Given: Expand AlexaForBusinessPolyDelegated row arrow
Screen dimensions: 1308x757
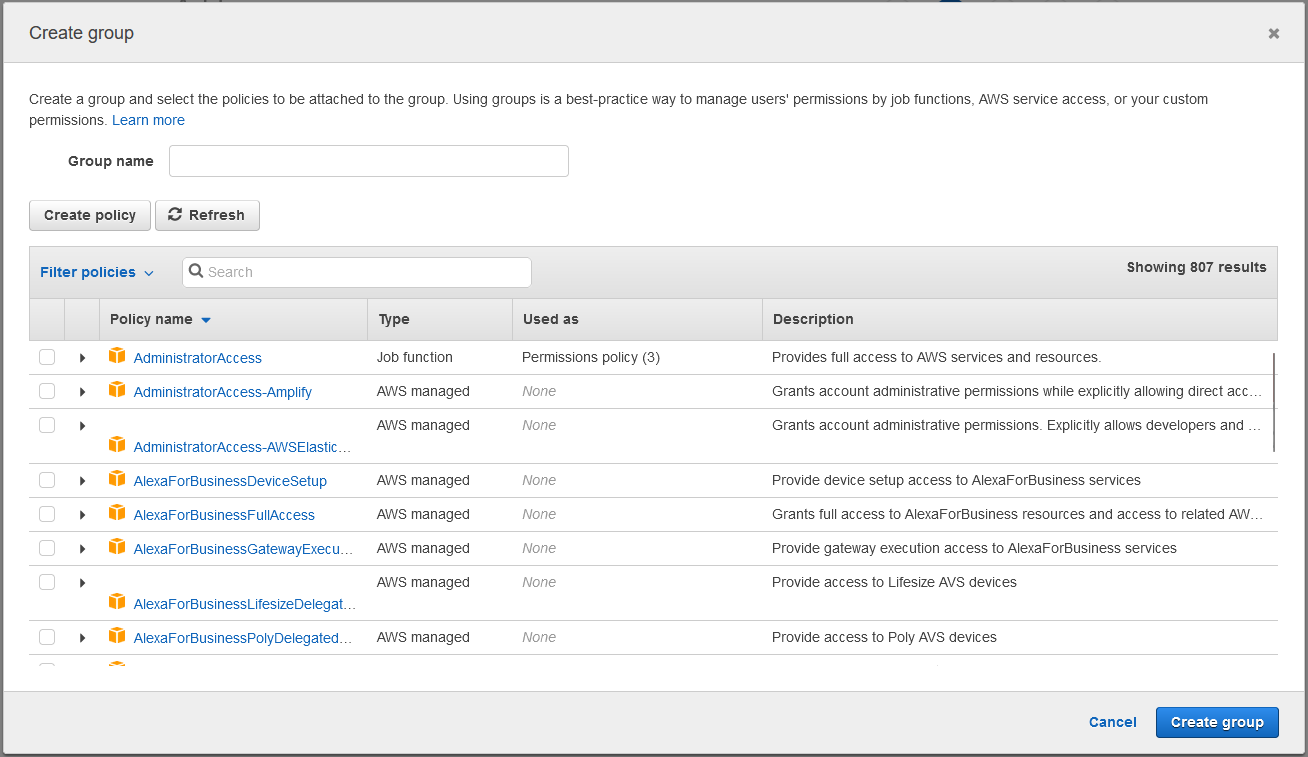Looking at the screenshot, I should click(82, 638).
